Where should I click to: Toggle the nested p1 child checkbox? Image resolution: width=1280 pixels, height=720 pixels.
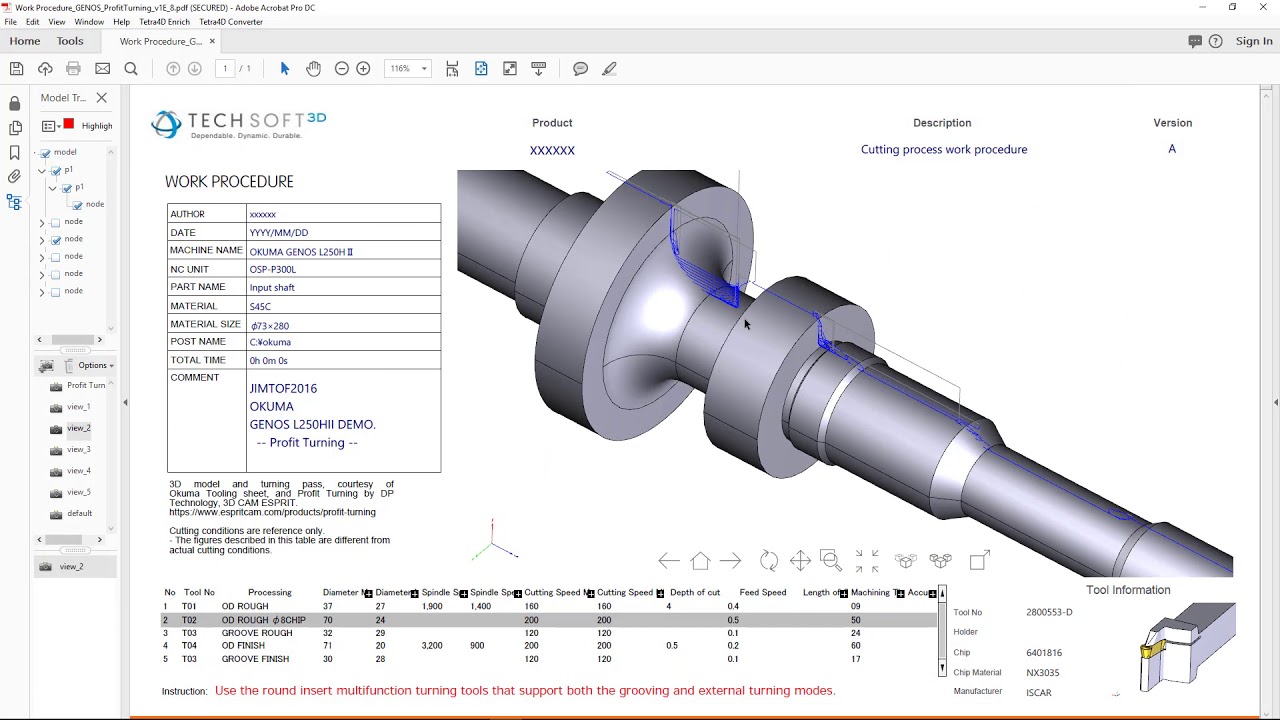[x=67, y=188]
